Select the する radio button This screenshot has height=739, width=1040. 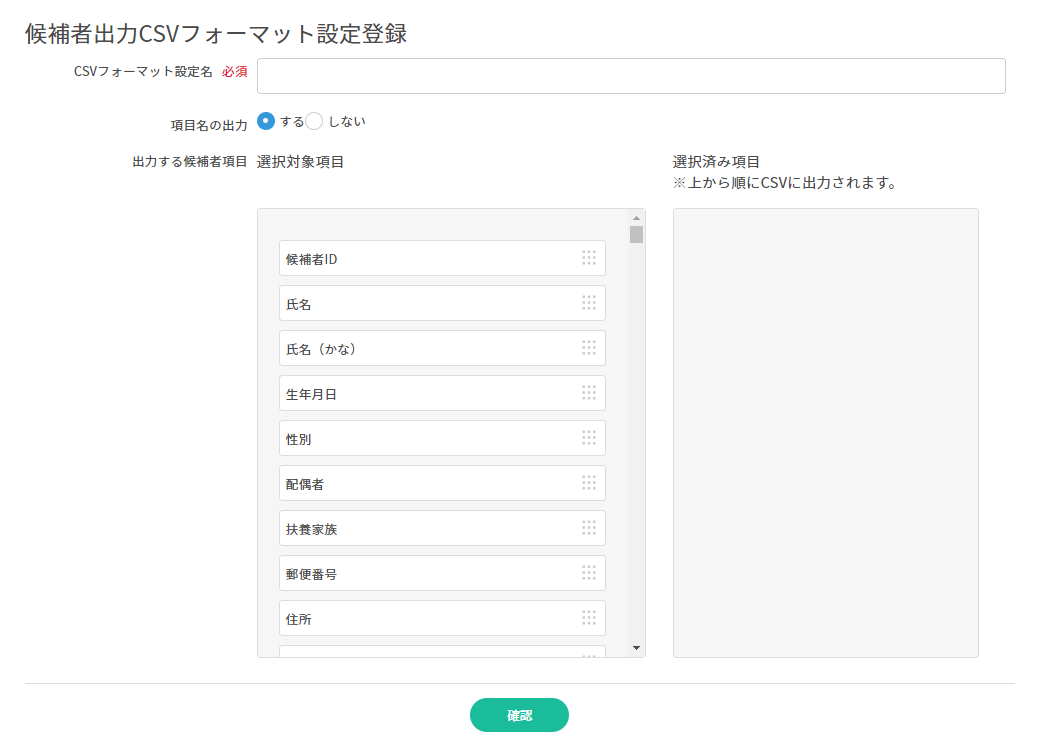[x=266, y=121]
